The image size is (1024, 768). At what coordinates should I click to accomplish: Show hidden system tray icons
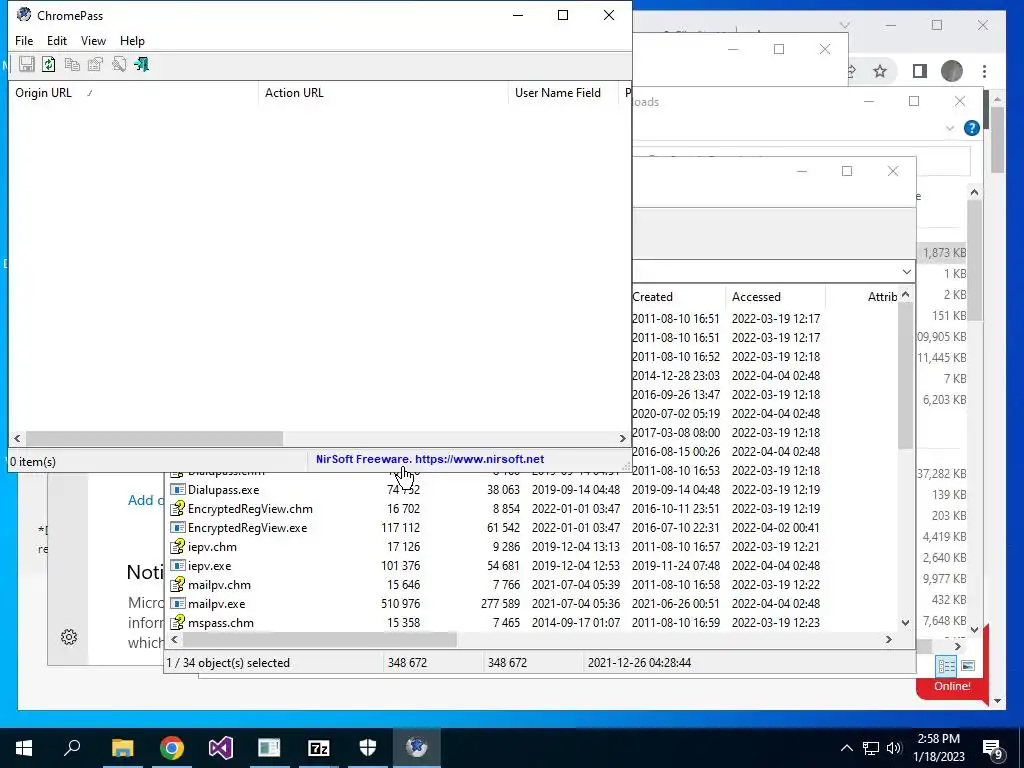tap(846, 748)
